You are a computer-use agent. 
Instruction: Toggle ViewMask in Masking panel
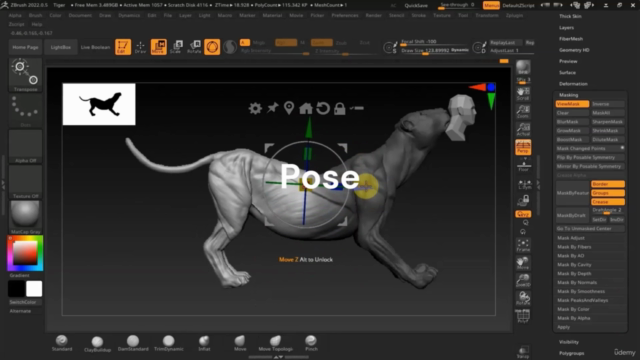click(572, 104)
